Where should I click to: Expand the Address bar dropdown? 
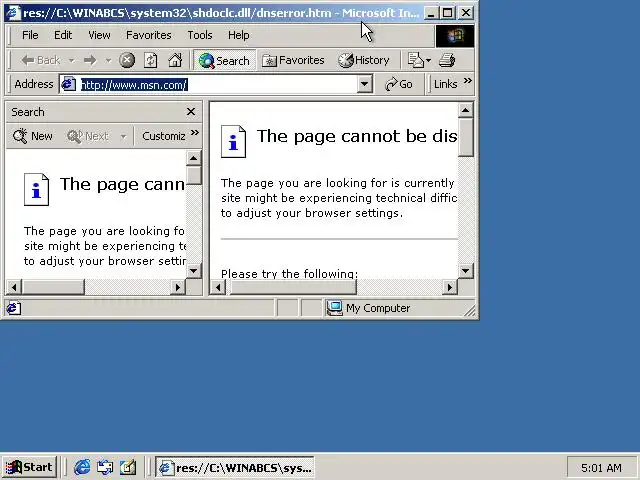364,84
